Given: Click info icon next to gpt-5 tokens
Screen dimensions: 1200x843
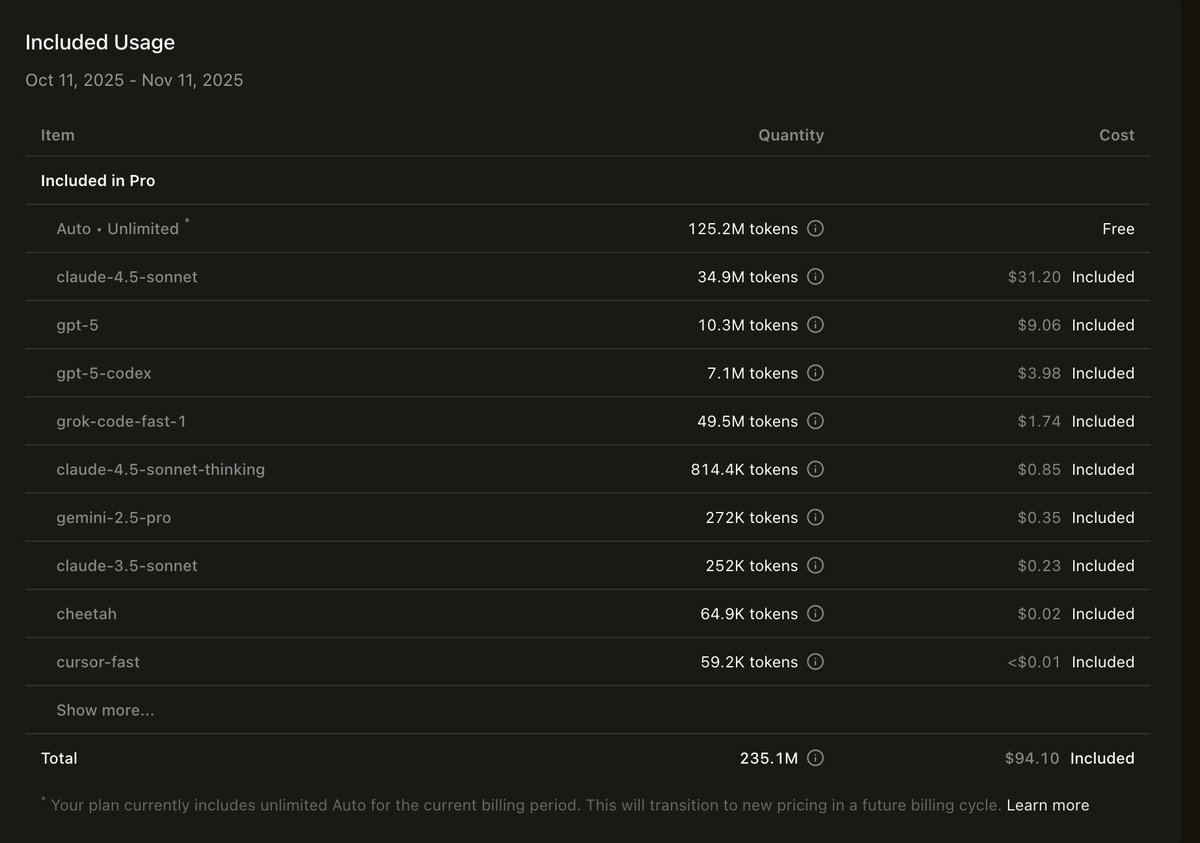Looking at the screenshot, I should coord(815,325).
